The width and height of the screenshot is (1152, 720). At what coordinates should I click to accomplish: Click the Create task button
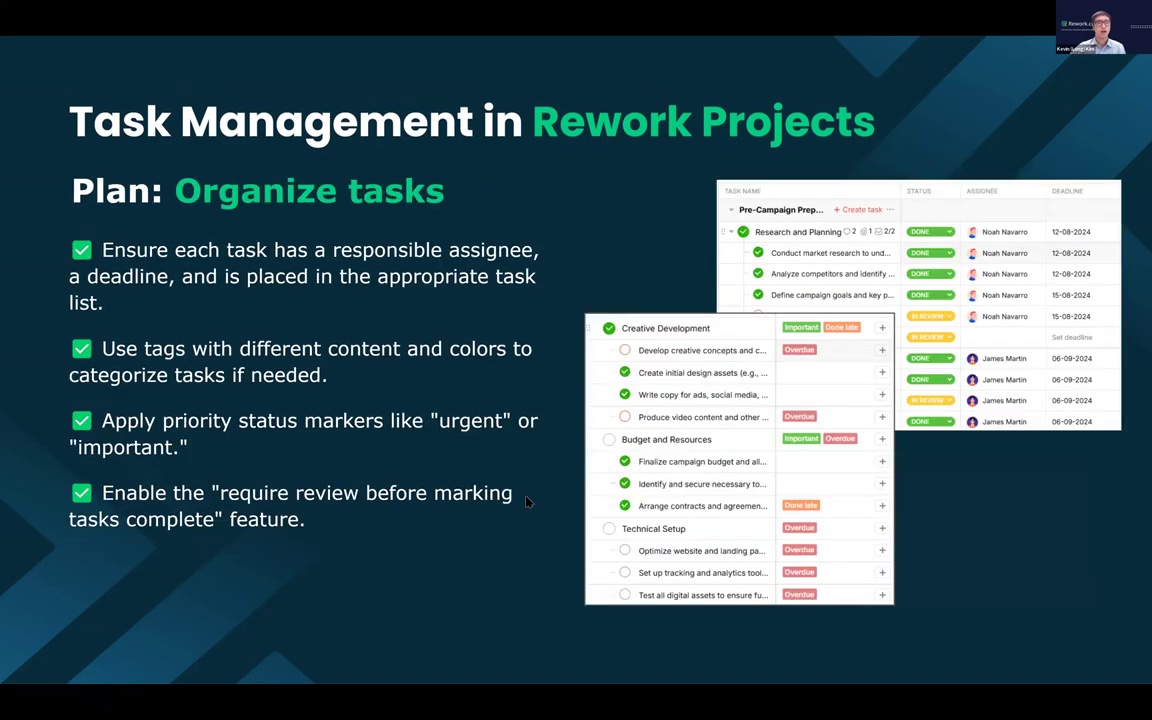858,209
